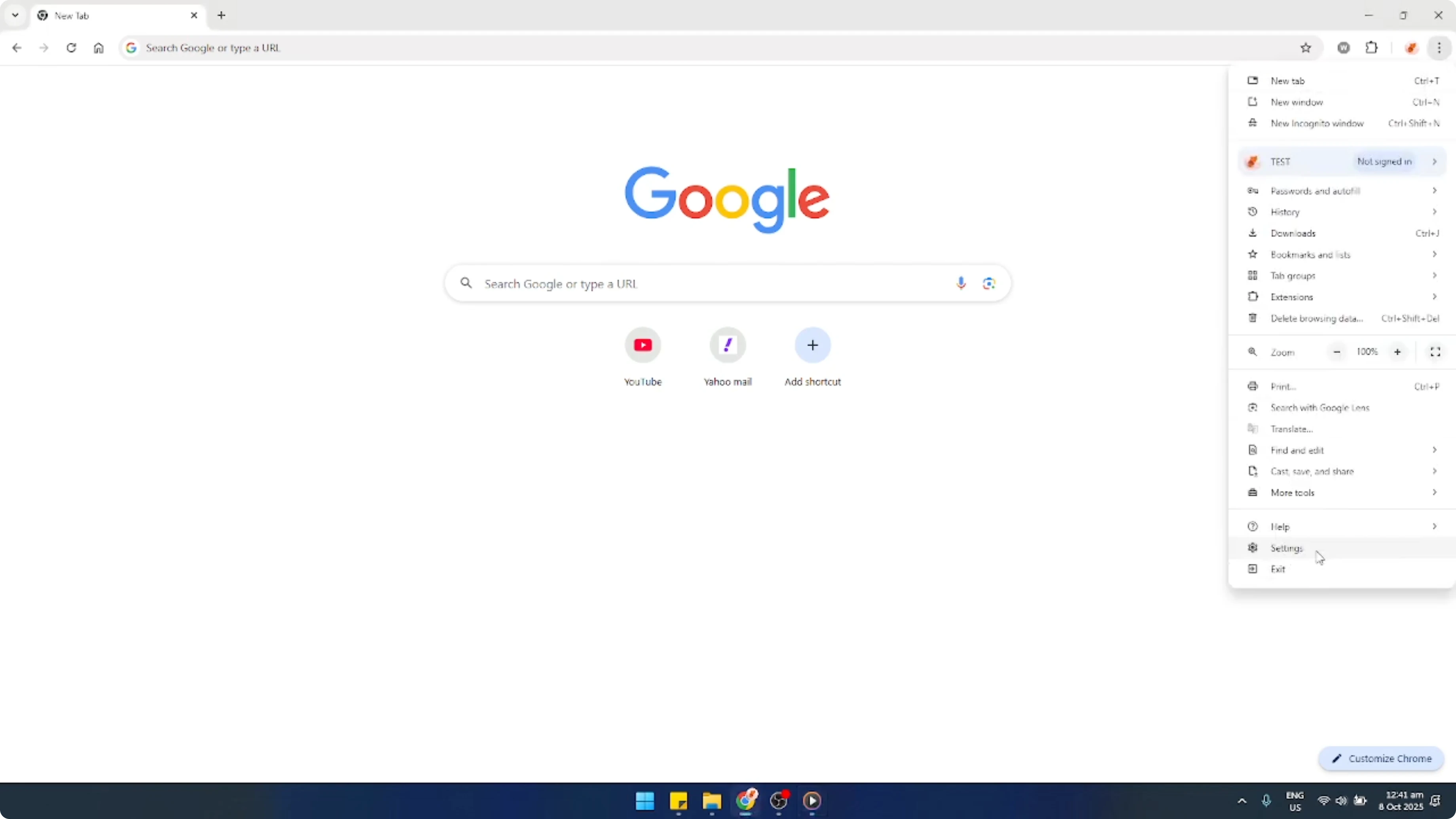The image size is (1456, 819).
Task: Activate voice search in the search box
Action: [x=961, y=283]
